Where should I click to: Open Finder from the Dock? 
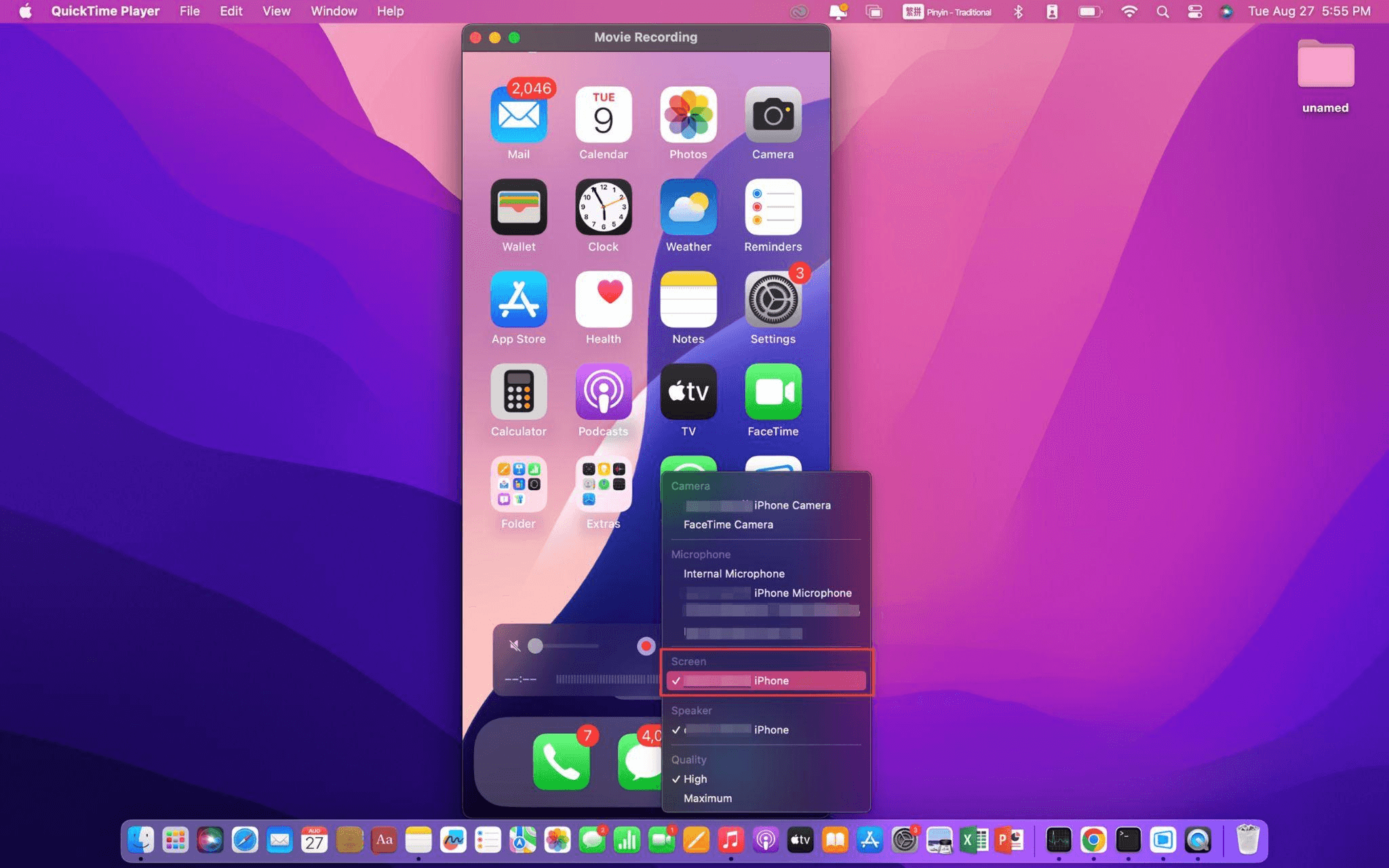(140, 840)
